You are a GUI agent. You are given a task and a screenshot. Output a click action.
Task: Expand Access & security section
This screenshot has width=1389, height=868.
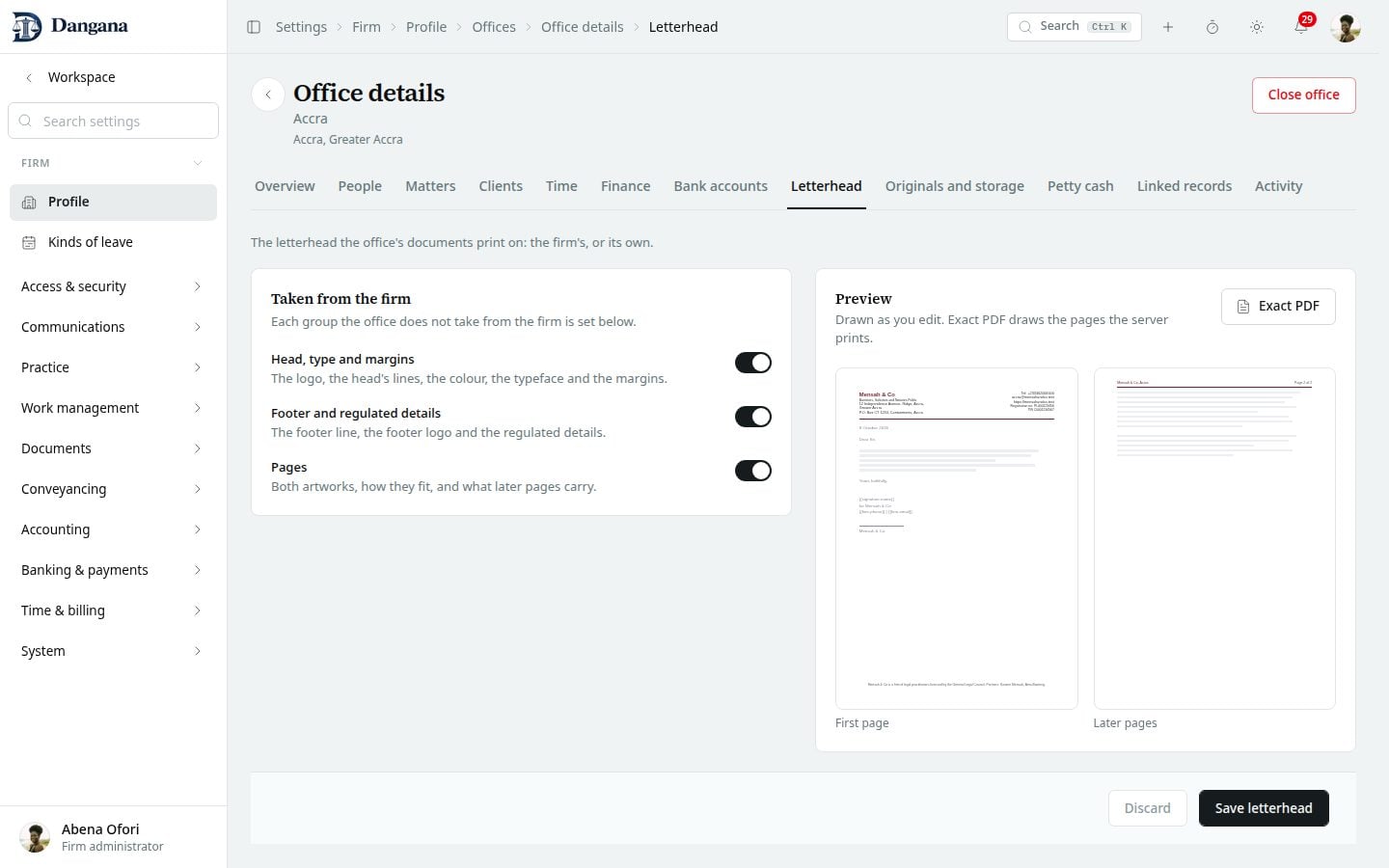point(113,286)
